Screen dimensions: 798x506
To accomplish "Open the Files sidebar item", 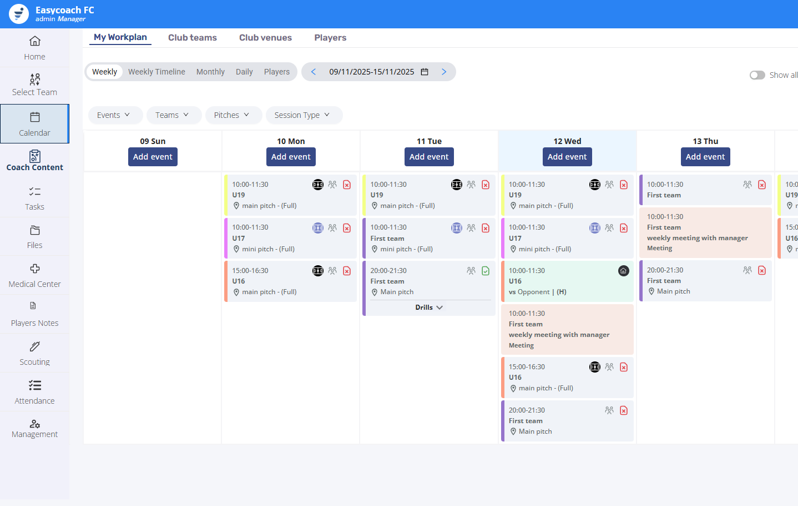I will (35, 237).
